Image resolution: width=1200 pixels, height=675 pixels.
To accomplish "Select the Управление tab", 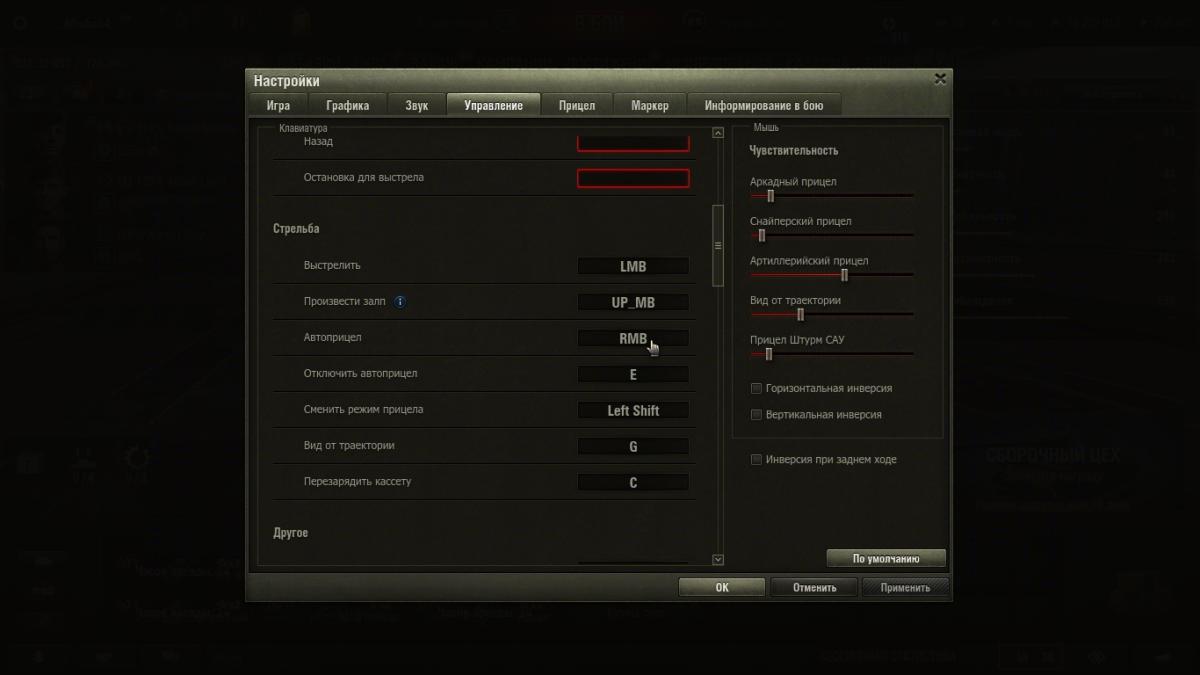I will pyautogui.click(x=494, y=105).
